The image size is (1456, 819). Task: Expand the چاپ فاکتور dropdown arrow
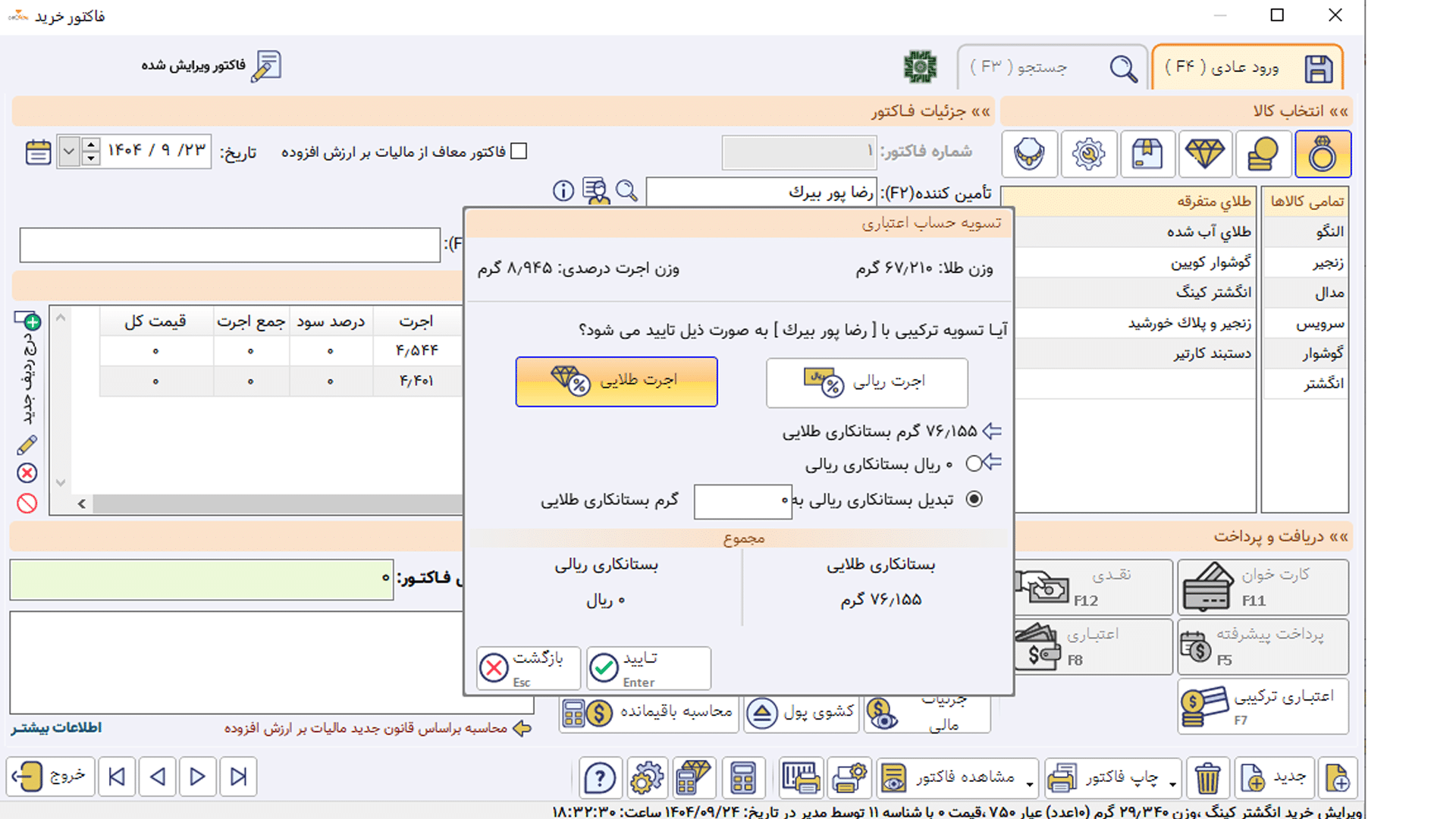(1172, 784)
